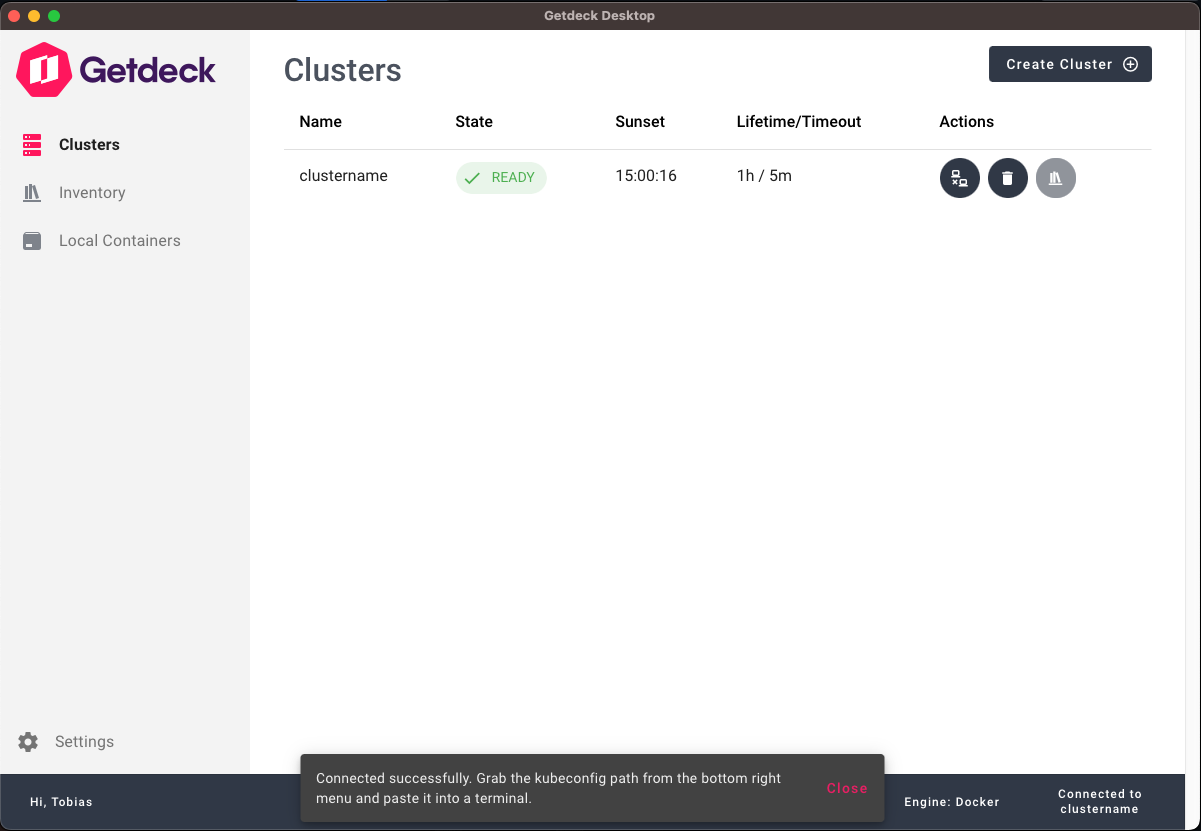Viewport: 1201px width, 831px height.
Task: Click the Getdeck hexagon logo icon
Action: click(44, 70)
